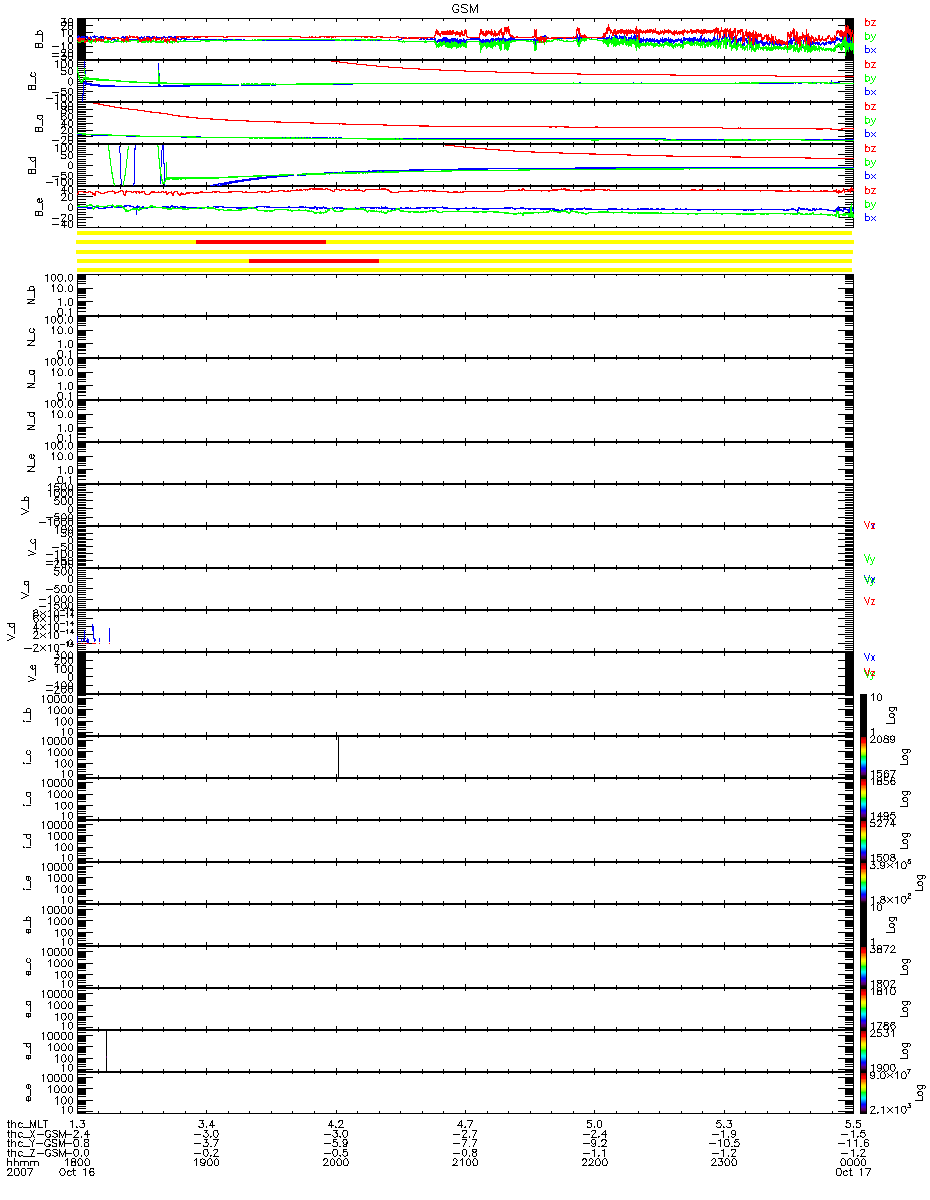The width and height of the screenshot is (930, 1200).
Task: Click the vertical line in e_d panel
Action: click(x=106, y=1050)
